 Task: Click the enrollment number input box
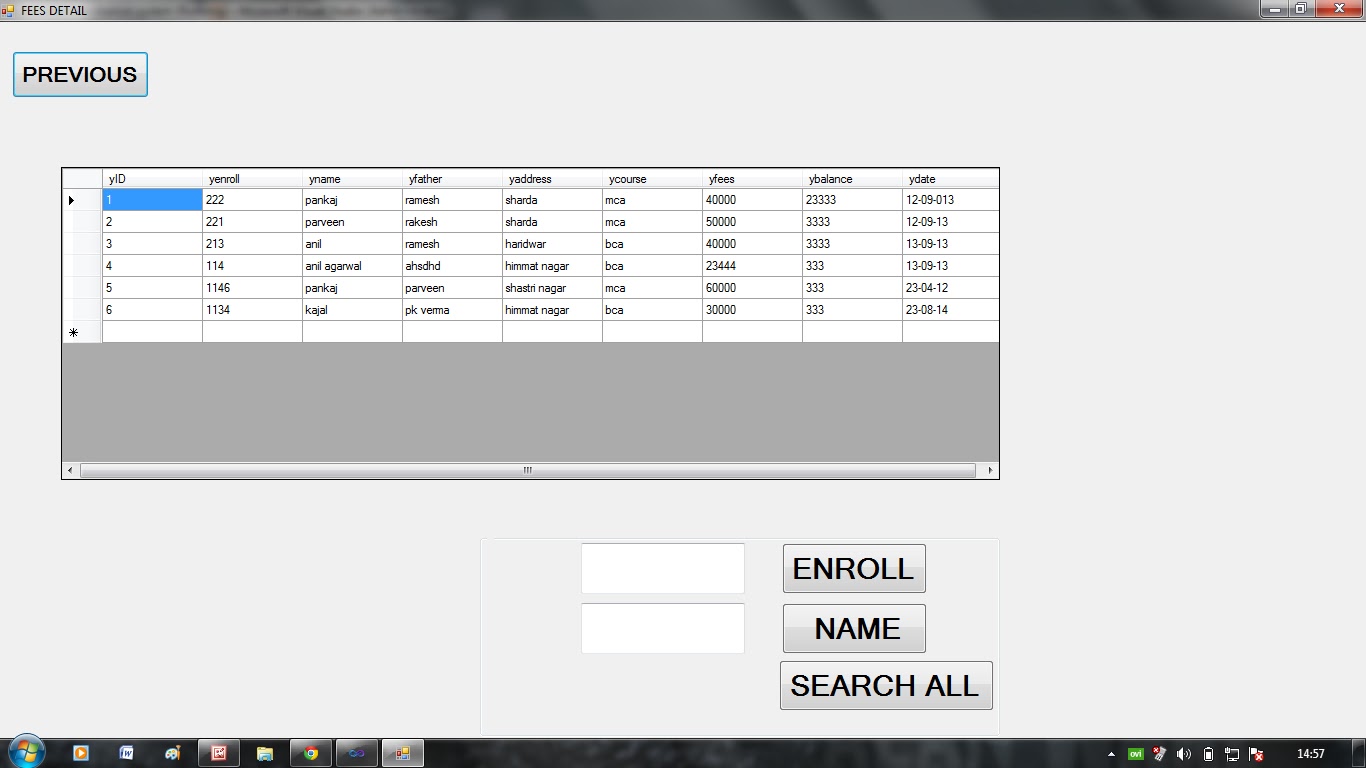click(662, 568)
